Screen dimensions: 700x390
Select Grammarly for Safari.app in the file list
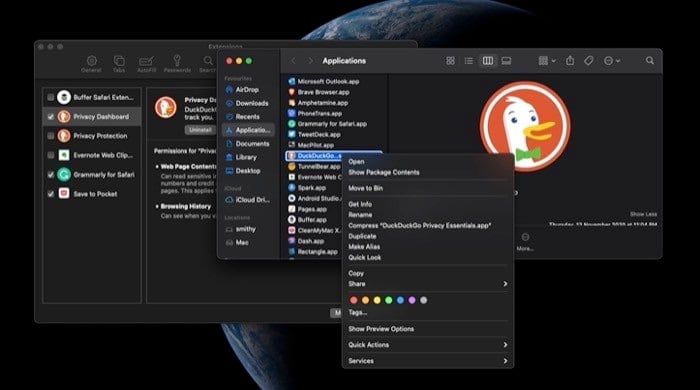334,124
